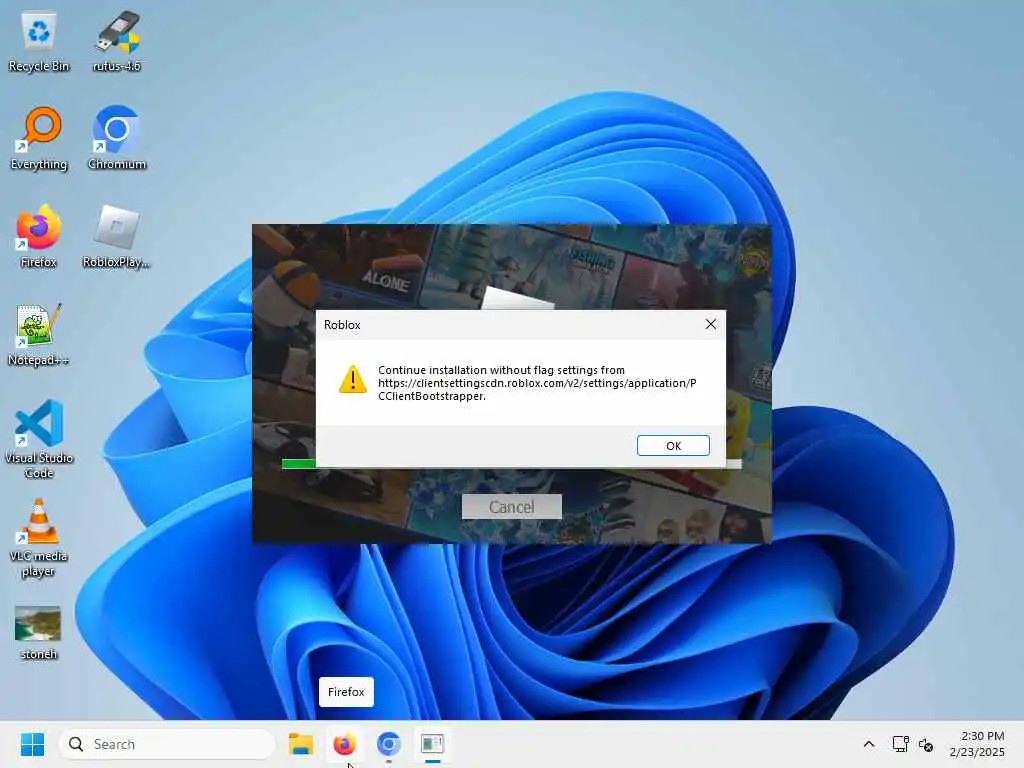The height and width of the screenshot is (768, 1024).
Task: Open the Windows Start menu
Action: click(x=32, y=744)
